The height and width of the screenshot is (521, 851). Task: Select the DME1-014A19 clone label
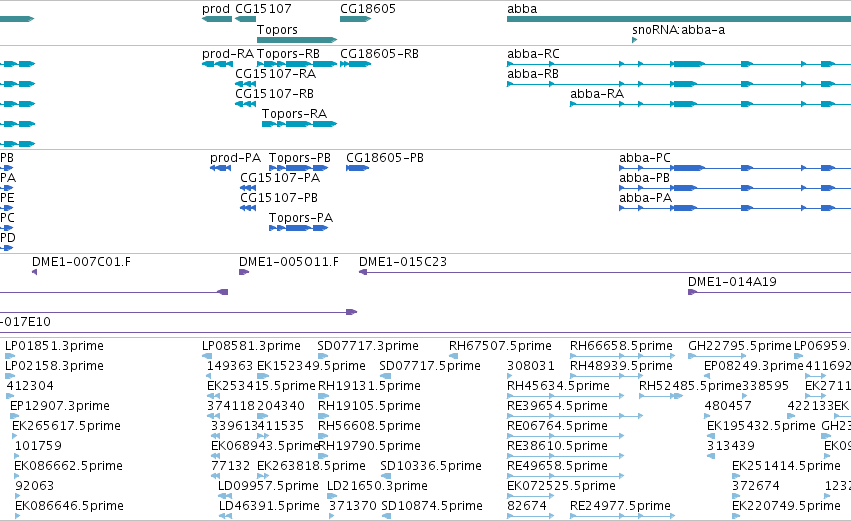pyautogui.click(x=732, y=282)
